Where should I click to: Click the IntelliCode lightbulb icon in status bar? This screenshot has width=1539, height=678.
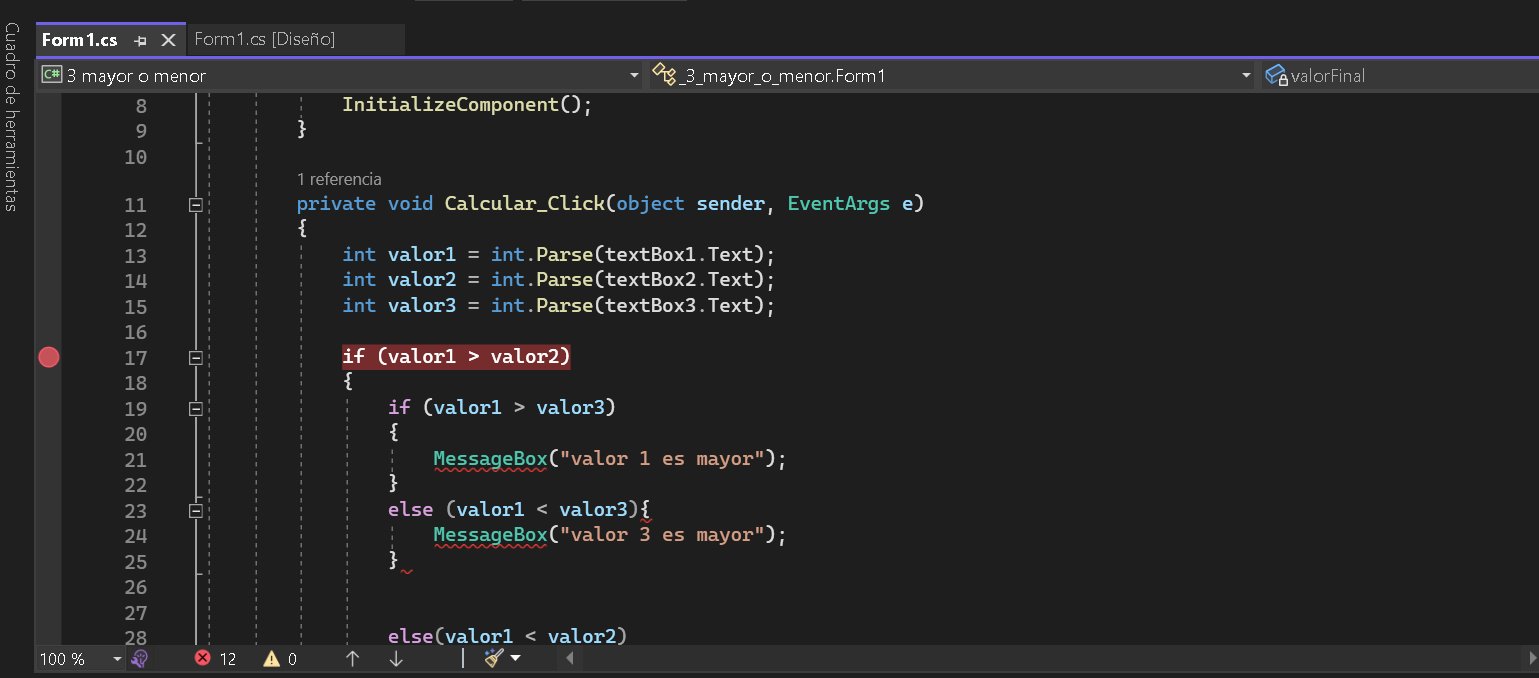point(140,658)
